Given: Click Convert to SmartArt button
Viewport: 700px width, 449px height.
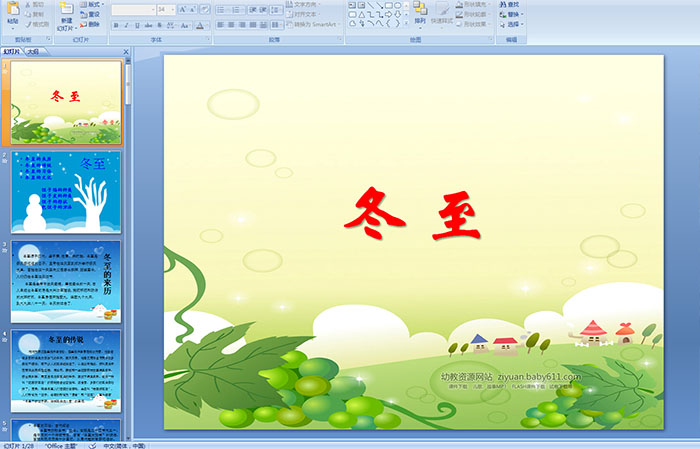Looking at the screenshot, I should [x=313, y=24].
